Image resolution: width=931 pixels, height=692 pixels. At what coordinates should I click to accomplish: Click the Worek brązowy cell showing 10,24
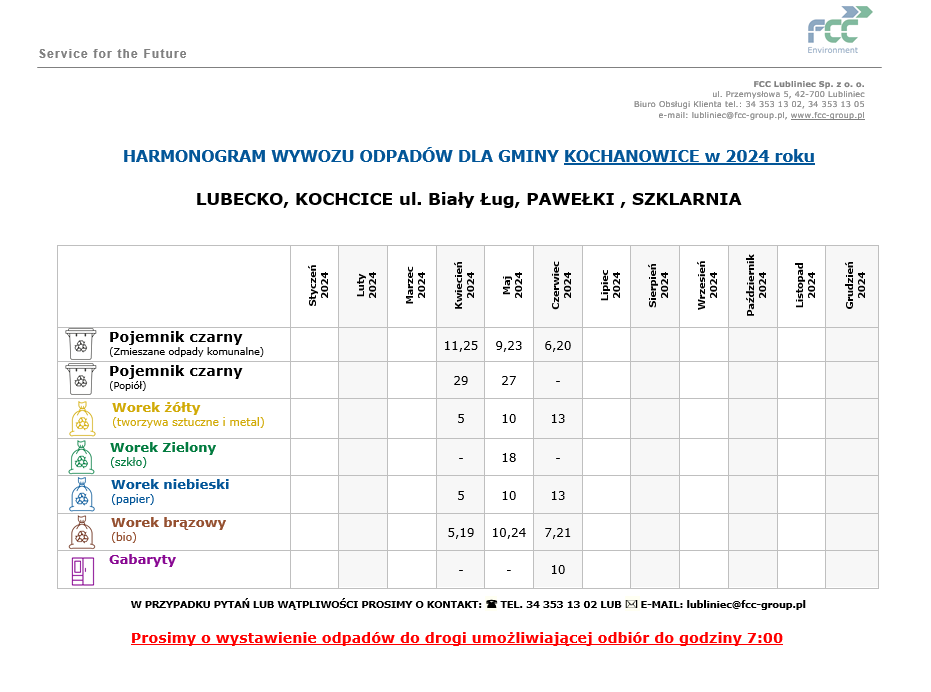509,533
